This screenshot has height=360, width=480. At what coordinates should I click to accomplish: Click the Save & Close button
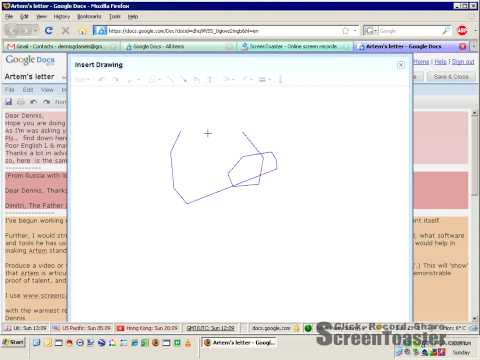coord(451,76)
